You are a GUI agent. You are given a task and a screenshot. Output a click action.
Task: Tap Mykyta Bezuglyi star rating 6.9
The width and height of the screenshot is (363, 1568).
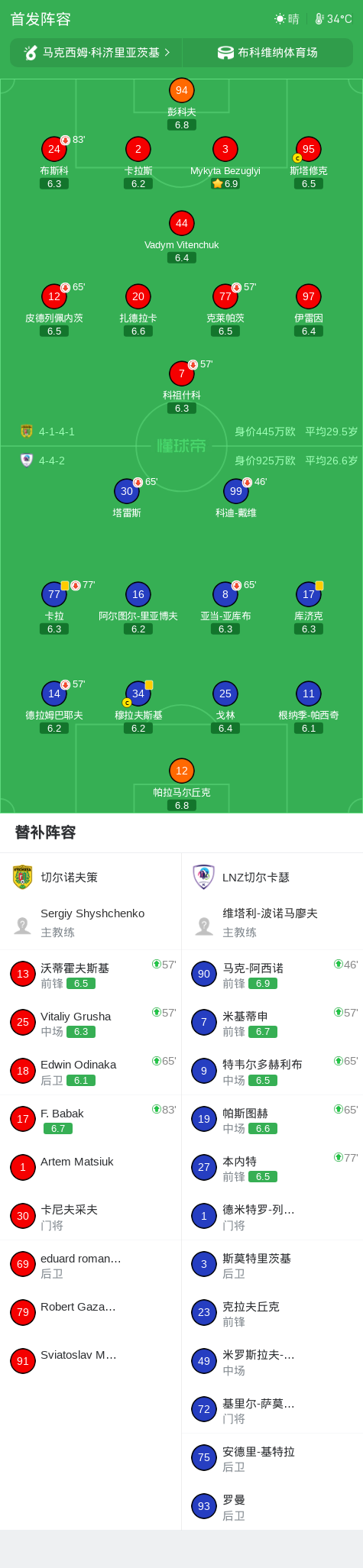(x=225, y=184)
